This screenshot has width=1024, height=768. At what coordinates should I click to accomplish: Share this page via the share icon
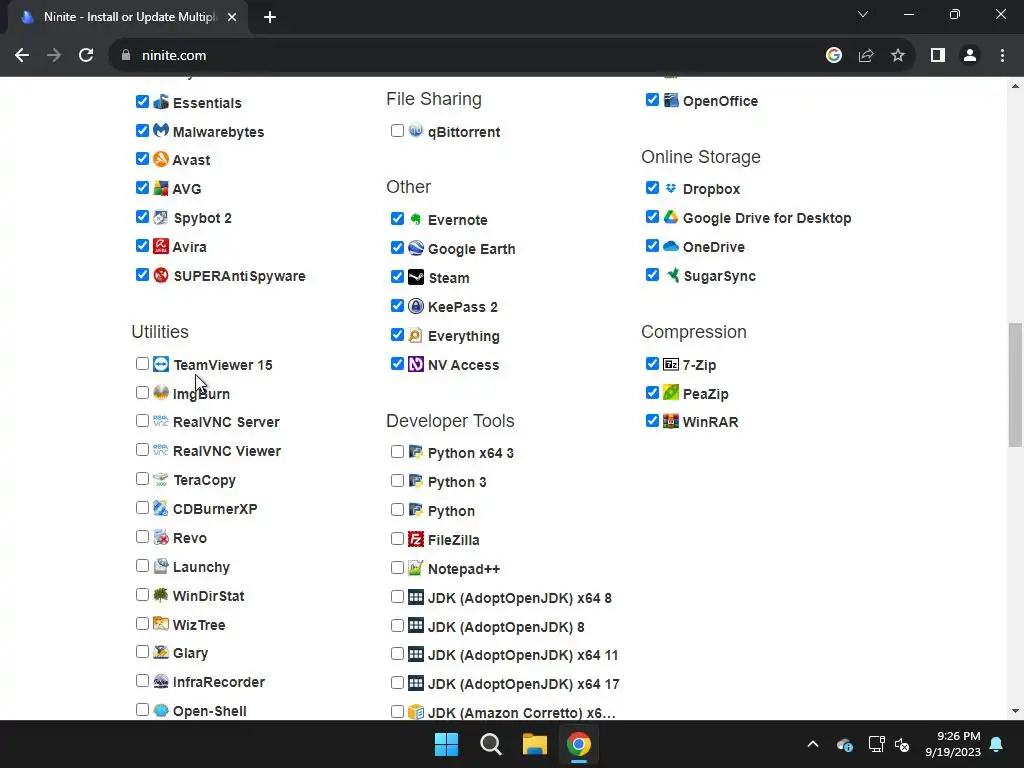pos(866,55)
